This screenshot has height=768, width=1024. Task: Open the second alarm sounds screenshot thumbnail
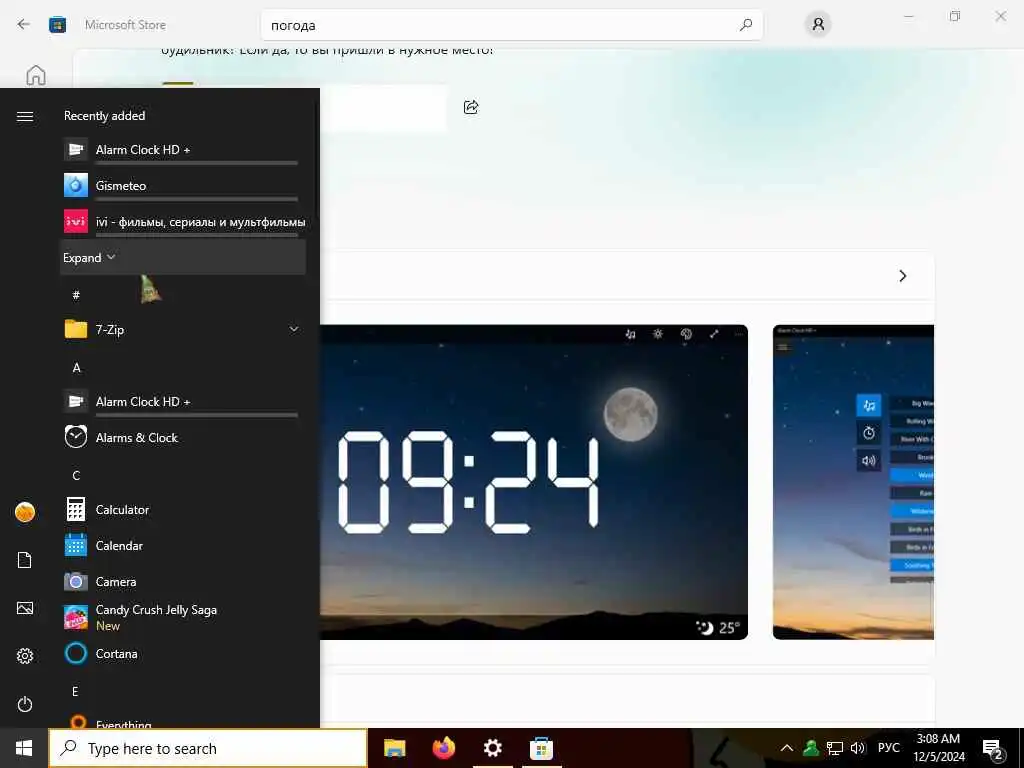pyautogui.click(x=853, y=482)
